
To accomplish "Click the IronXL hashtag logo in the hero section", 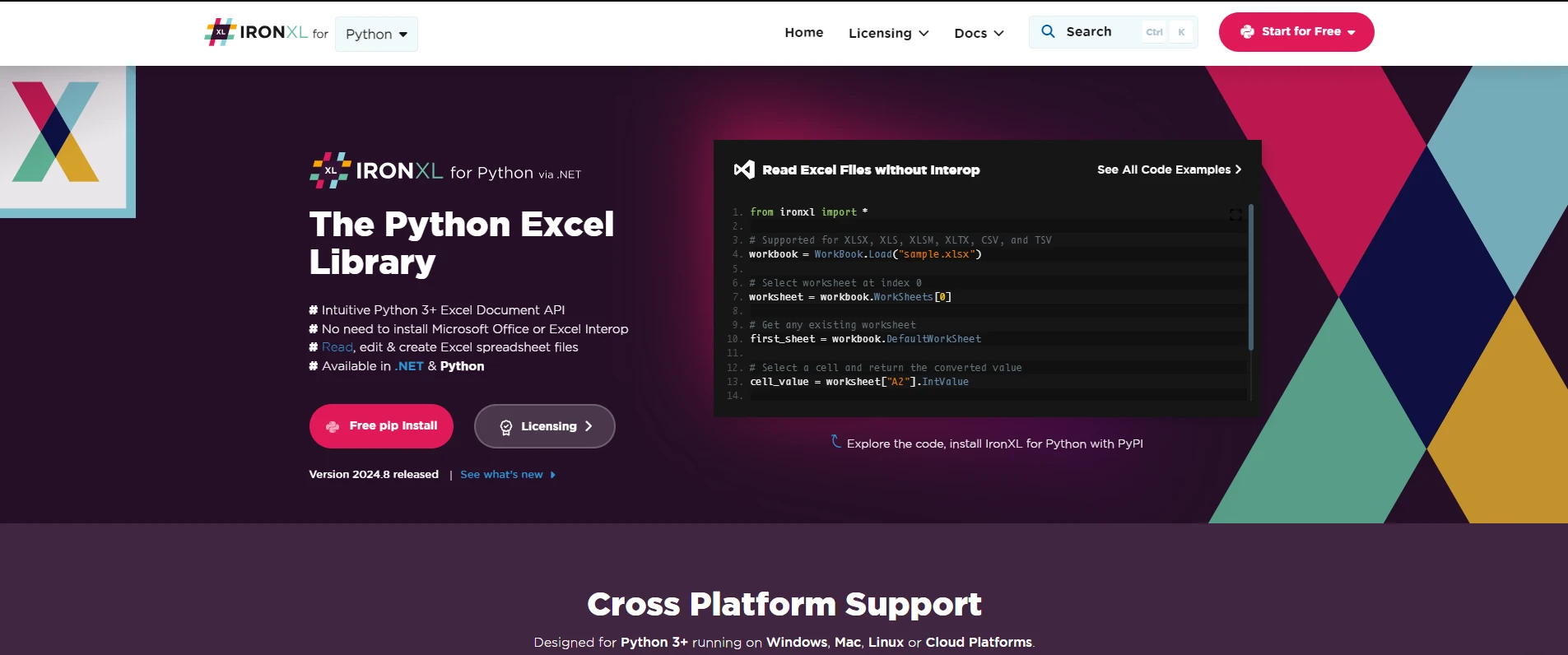I will pos(330,170).
